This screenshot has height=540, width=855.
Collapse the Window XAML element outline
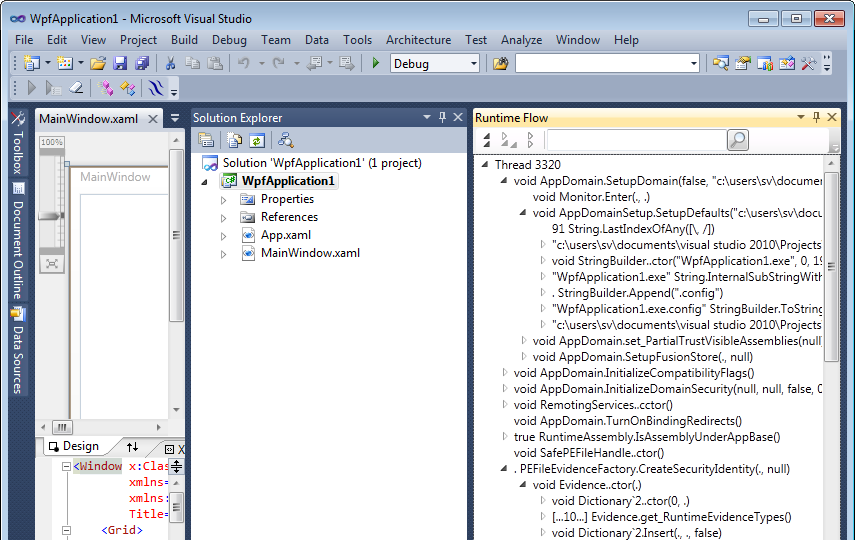[67, 466]
